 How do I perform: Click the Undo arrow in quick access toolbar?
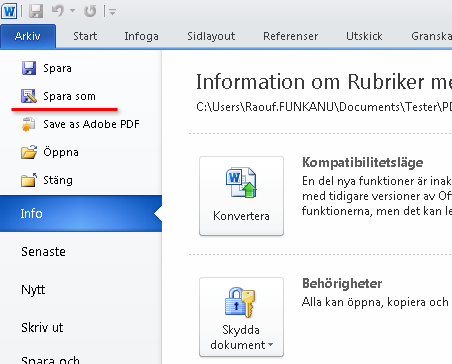click(58, 11)
